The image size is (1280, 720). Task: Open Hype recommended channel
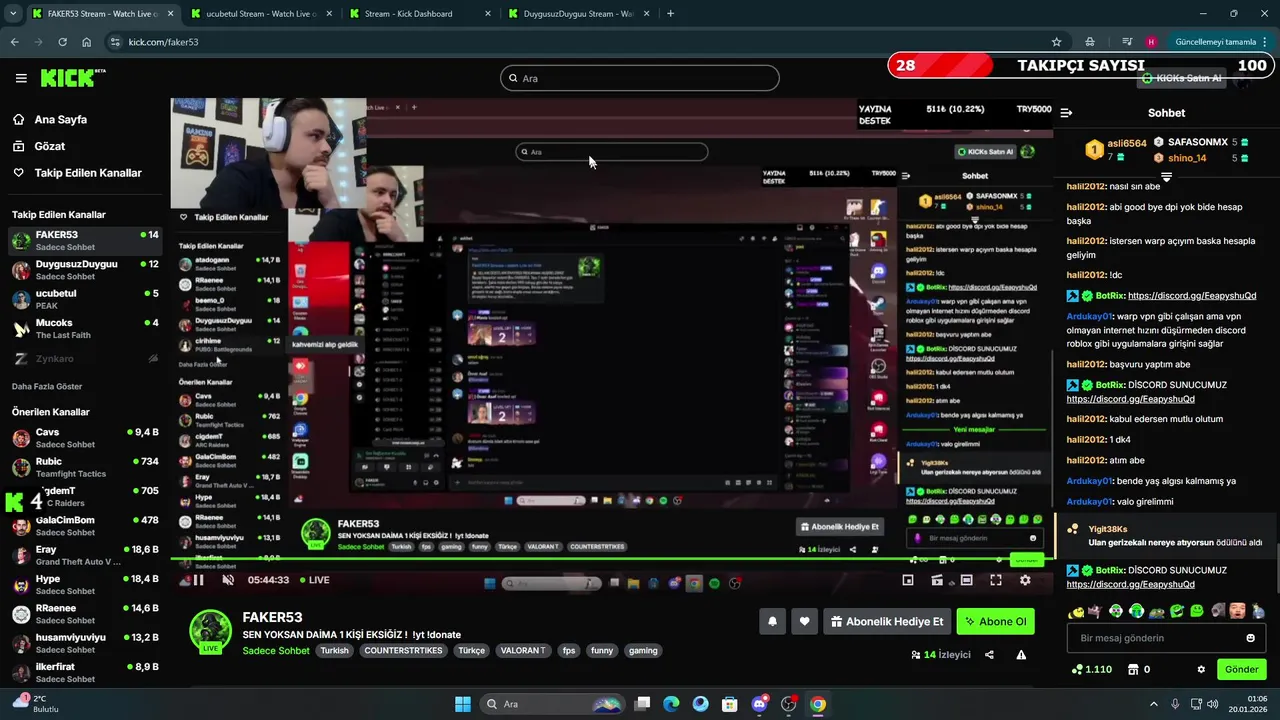[85, 584]
